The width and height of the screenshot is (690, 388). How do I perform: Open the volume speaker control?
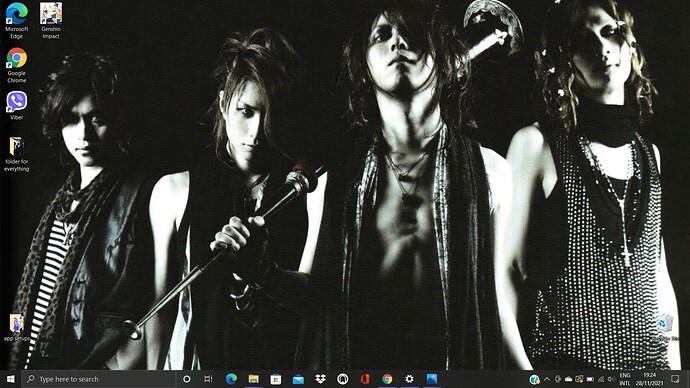[610, 379]
